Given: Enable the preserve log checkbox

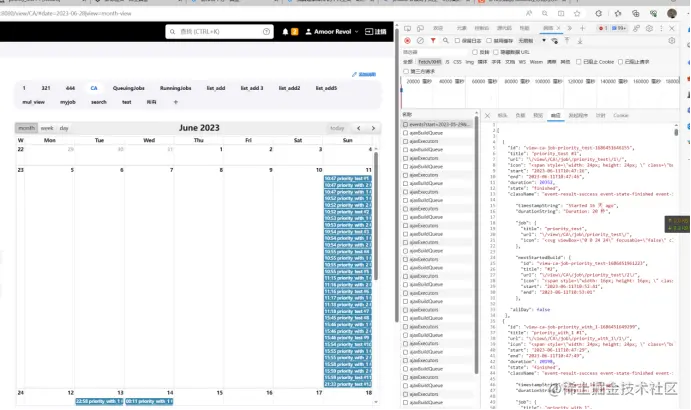Looking at the screenshot, I should [457, 41].
